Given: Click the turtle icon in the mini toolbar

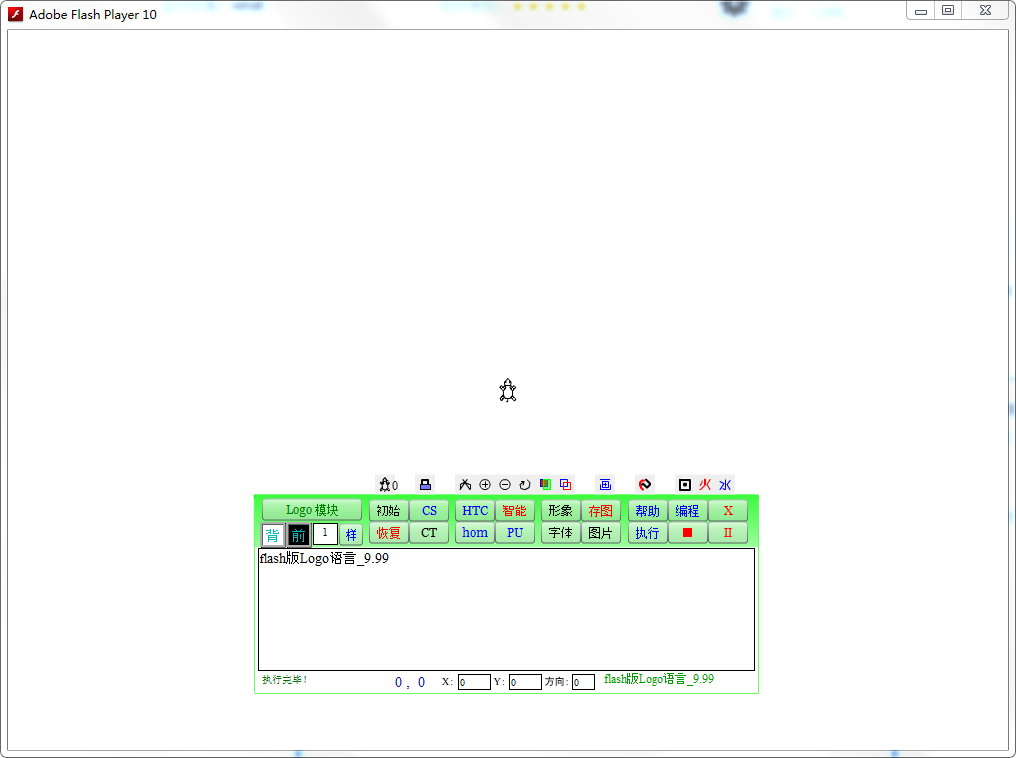Looking at the screenshot, I should pos(385,484).
